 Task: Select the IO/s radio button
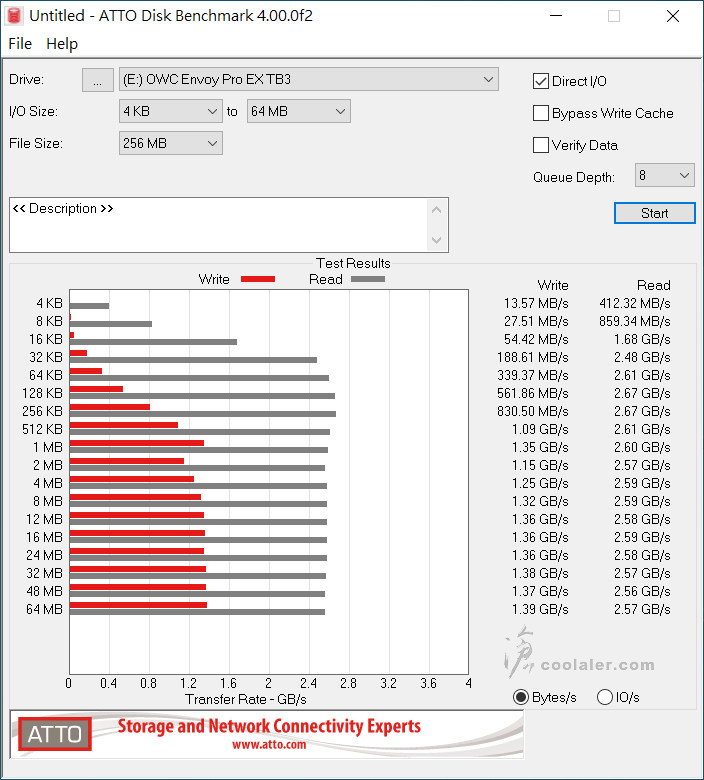pyautogui.click(x=604, y=697)
